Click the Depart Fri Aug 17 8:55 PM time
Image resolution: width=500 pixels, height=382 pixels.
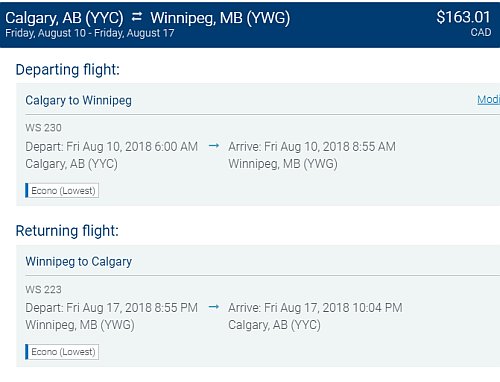pyautogui.click(x=112, y=308)
